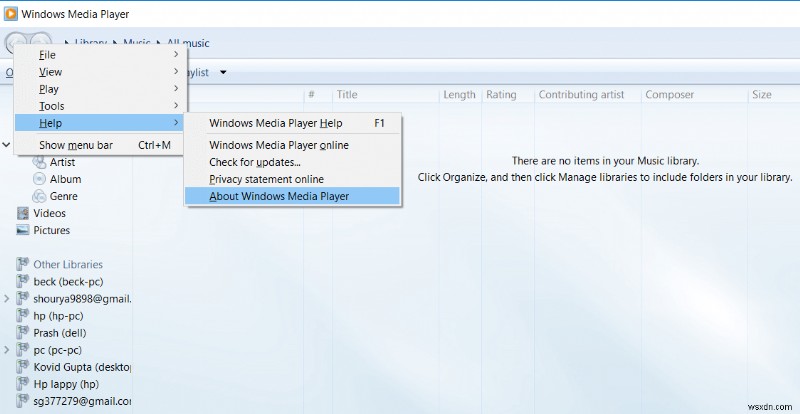Viewport: 800px width, 414px height.
Task: Click the Prash (dell) library icon
Action: click(22, 333)
